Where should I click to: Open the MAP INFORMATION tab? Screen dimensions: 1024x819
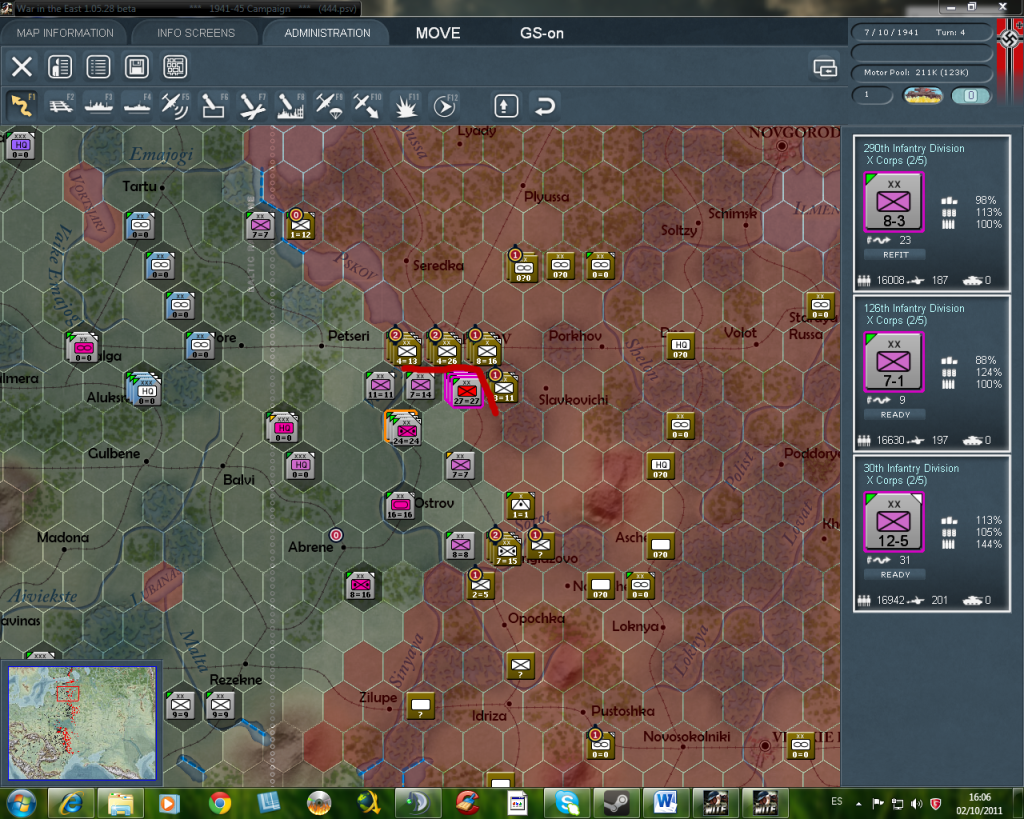pos(65,33)
